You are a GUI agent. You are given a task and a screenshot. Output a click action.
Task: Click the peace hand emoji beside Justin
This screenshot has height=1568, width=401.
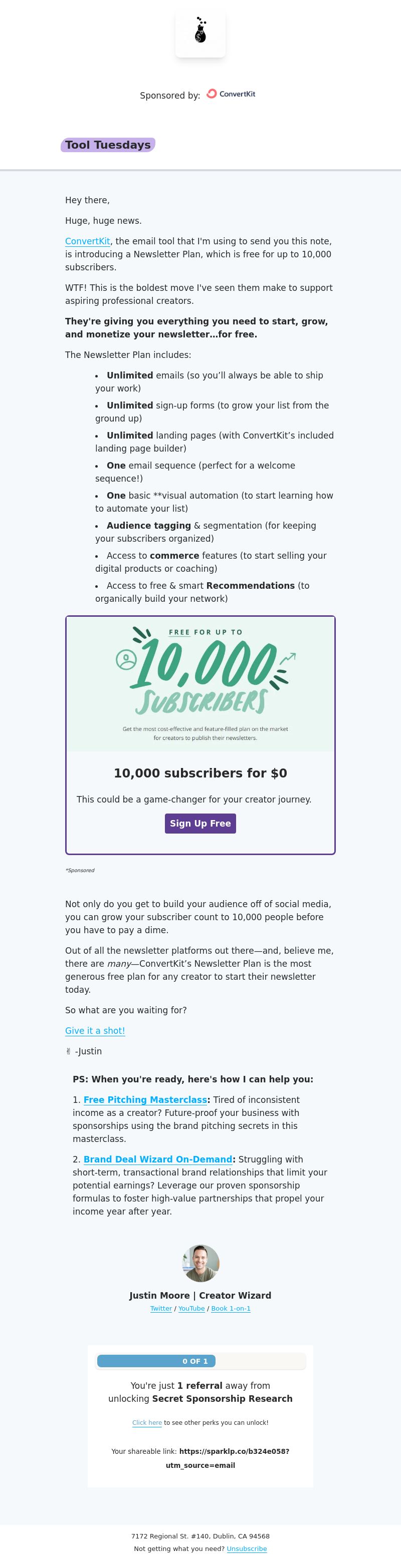68,1051
